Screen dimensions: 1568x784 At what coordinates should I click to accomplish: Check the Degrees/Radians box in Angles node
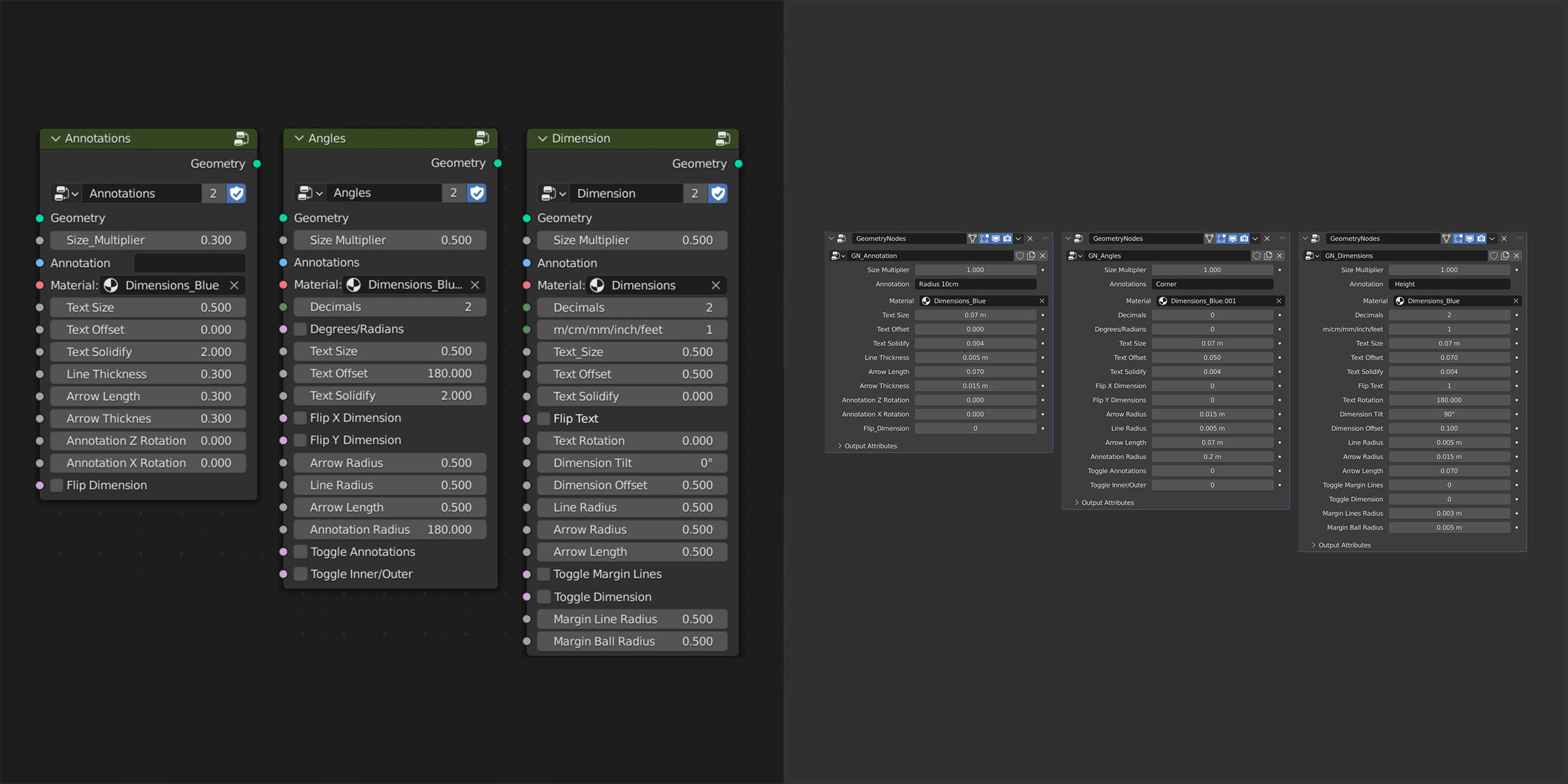pyautogui.click(x=301, y=329)
